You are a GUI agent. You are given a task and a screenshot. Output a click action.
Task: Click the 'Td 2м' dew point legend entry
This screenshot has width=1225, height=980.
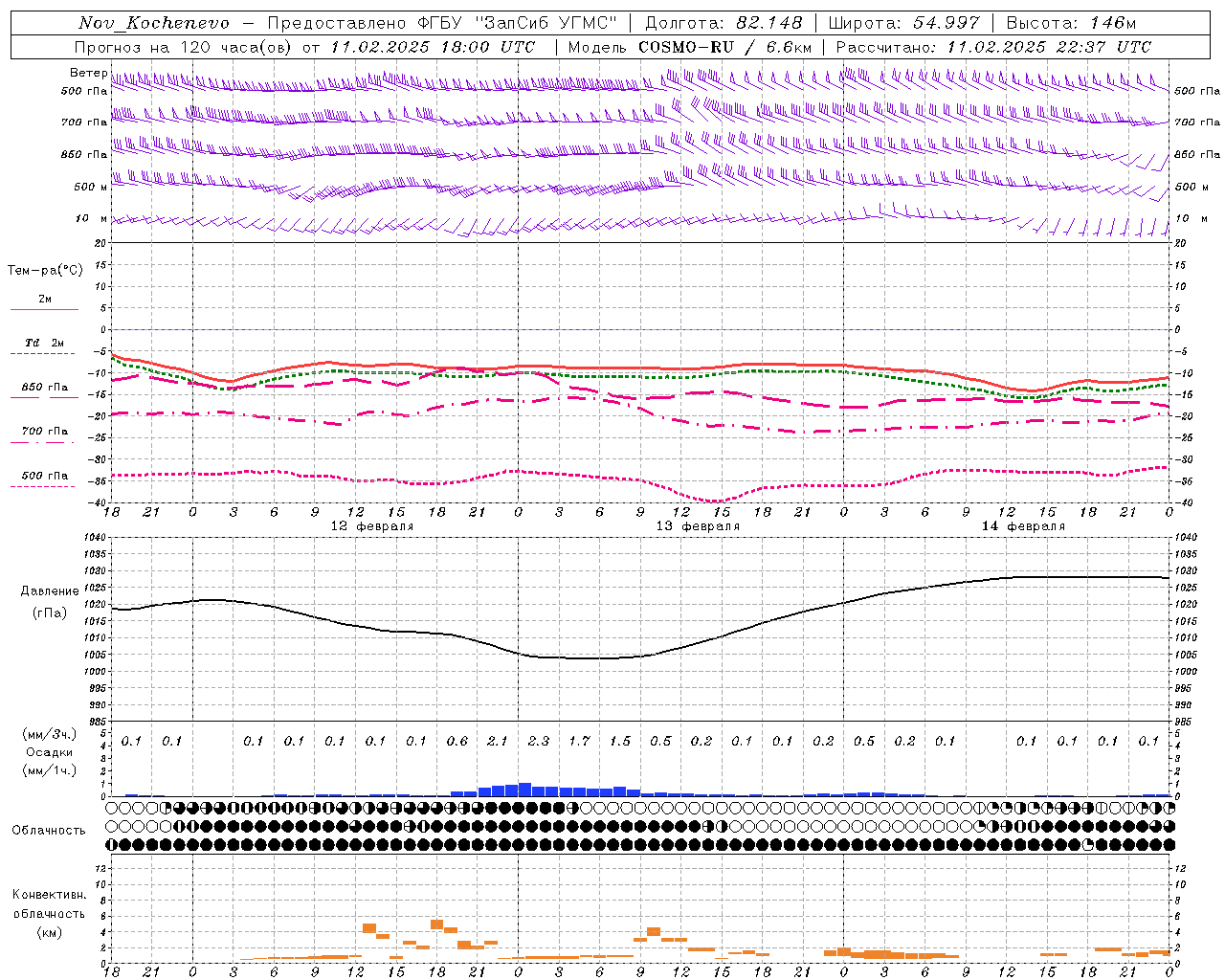[44, 343]
